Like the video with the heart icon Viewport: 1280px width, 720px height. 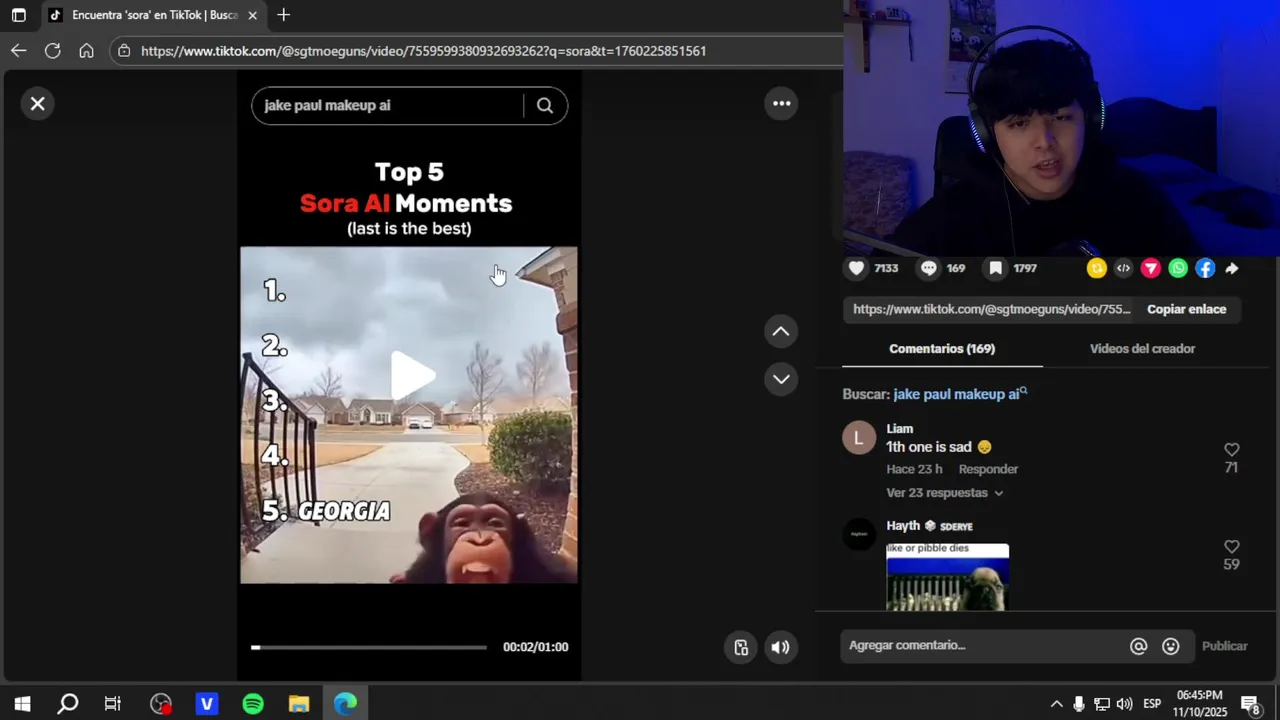pos(857,268)
